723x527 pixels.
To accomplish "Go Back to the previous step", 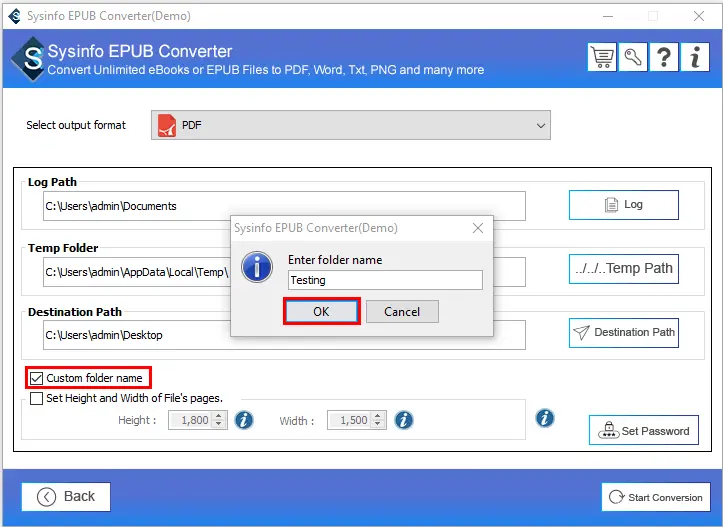I will (66, 497).
